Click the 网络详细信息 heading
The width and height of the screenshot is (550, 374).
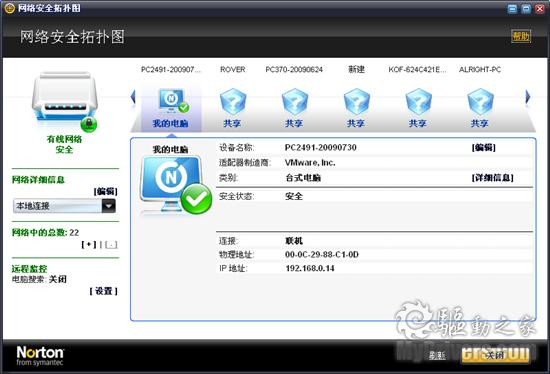[38, 180]
